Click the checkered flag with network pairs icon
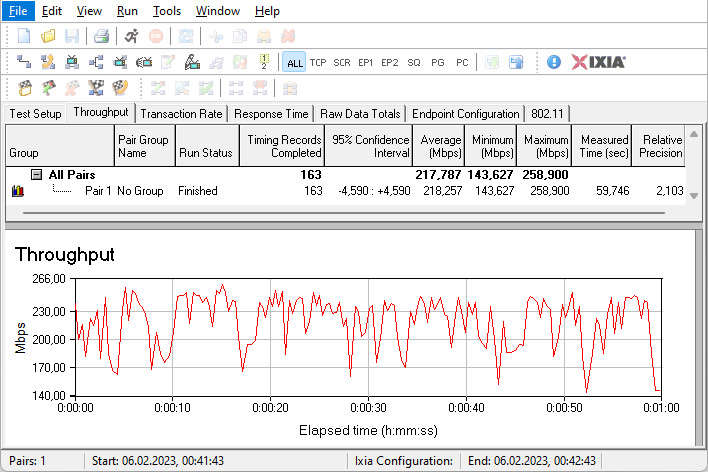708x472 pixels. pyautogui.click(x=96, y=88)
